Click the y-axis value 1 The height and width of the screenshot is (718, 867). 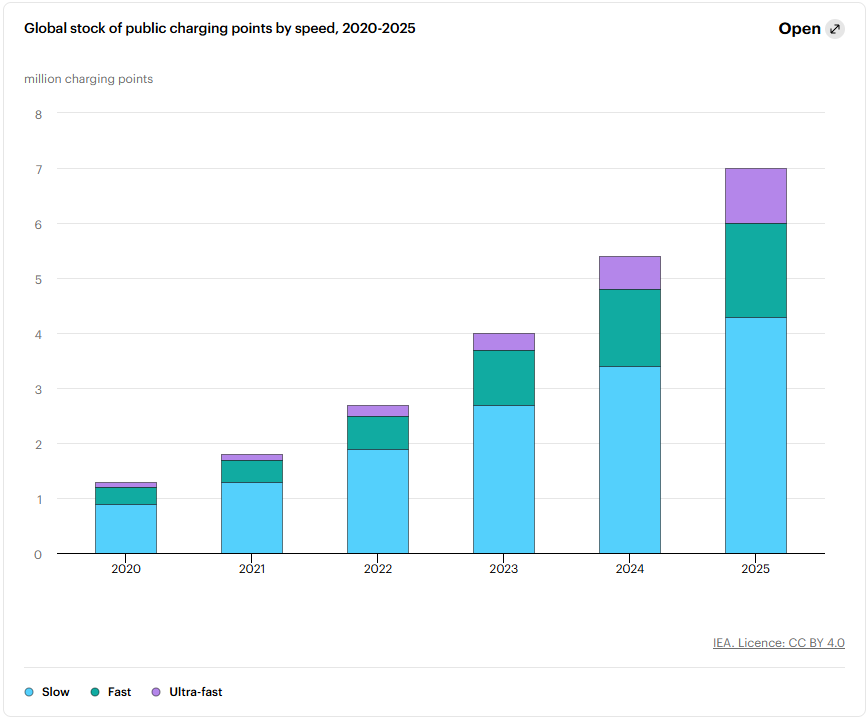(39, 500)
